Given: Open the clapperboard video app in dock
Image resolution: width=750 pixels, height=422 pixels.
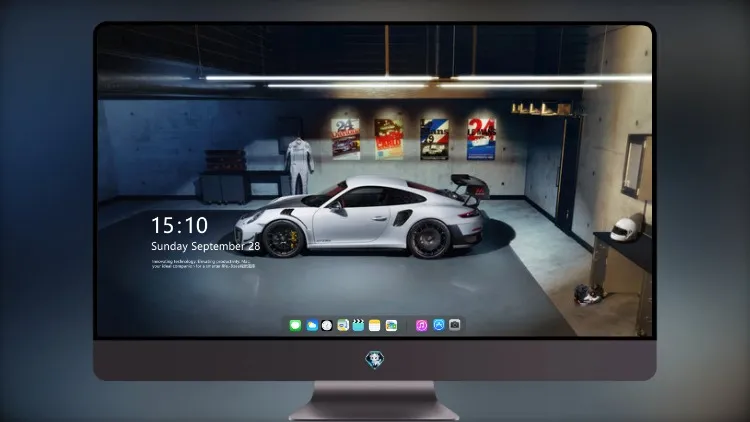Looking at the screenshot, I should tap(358, 326).
